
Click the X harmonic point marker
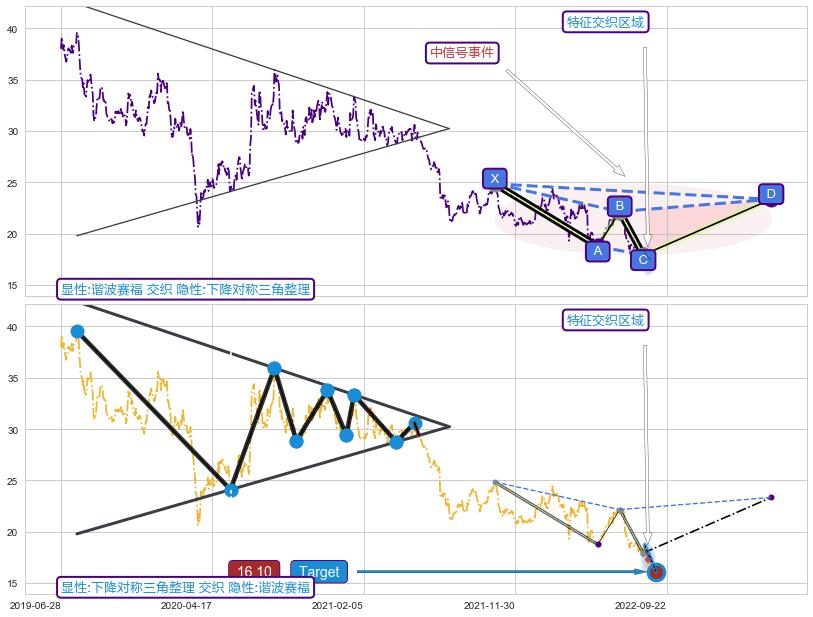click(495, 179)
